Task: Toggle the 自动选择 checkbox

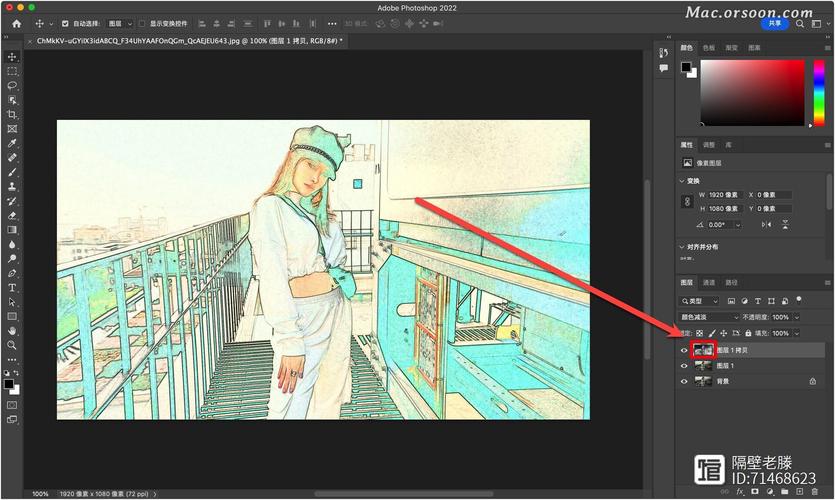Action: (65, 23)
